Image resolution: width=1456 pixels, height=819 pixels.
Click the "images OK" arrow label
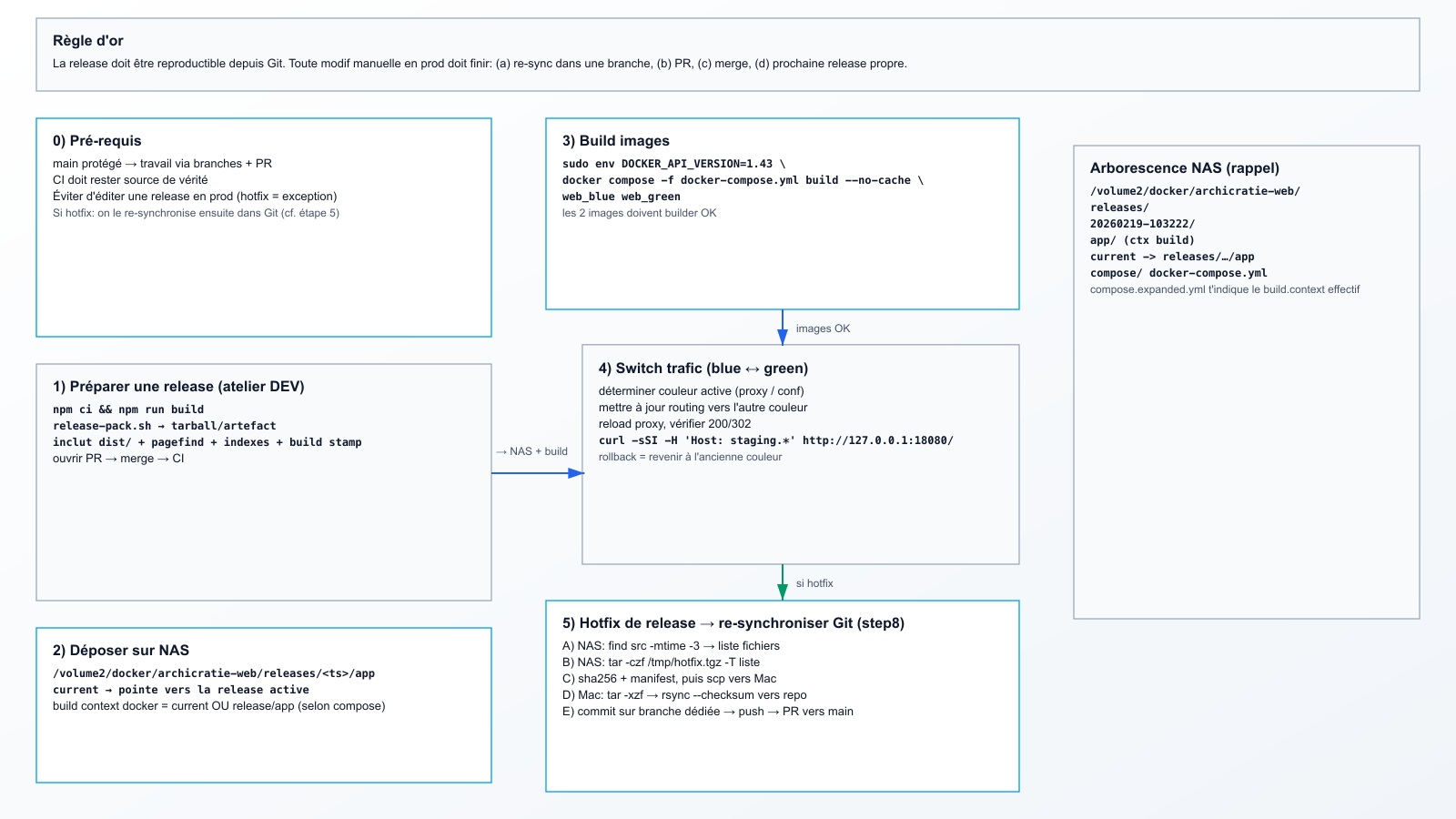point(823,329)
